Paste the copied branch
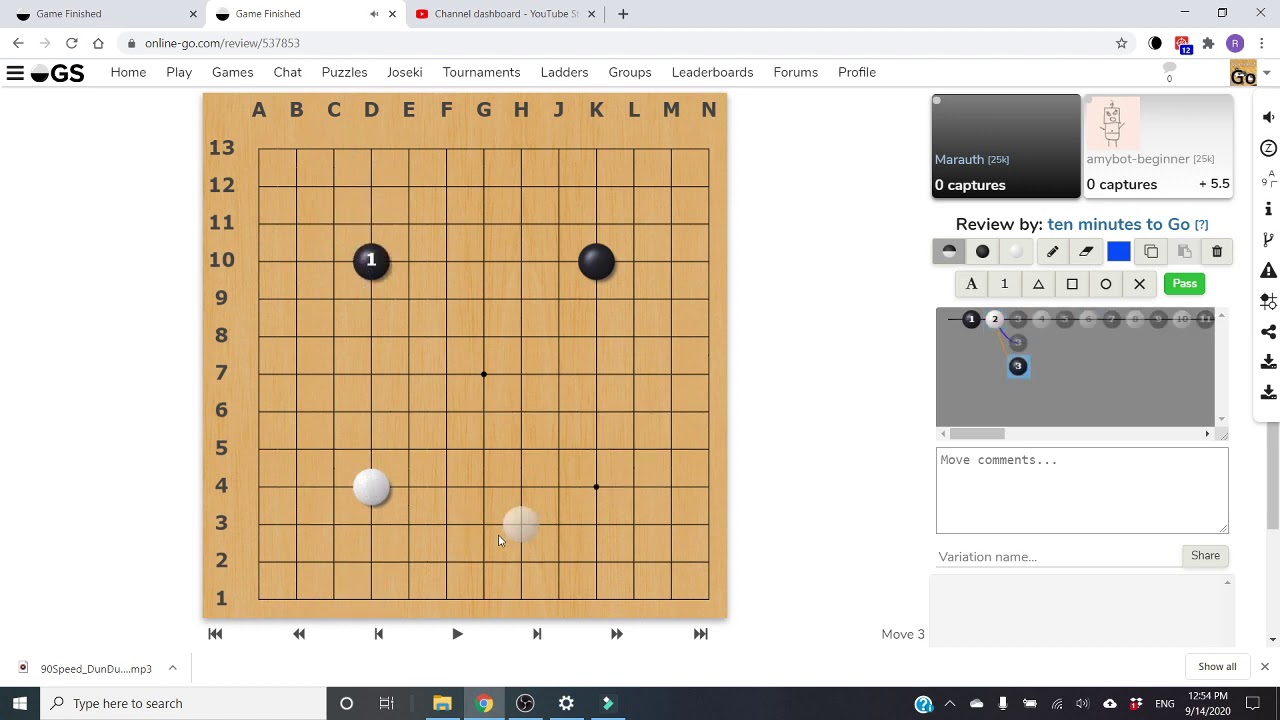Image resolution: width=1280 pixels, height=720 pixels. [1184, 252]
